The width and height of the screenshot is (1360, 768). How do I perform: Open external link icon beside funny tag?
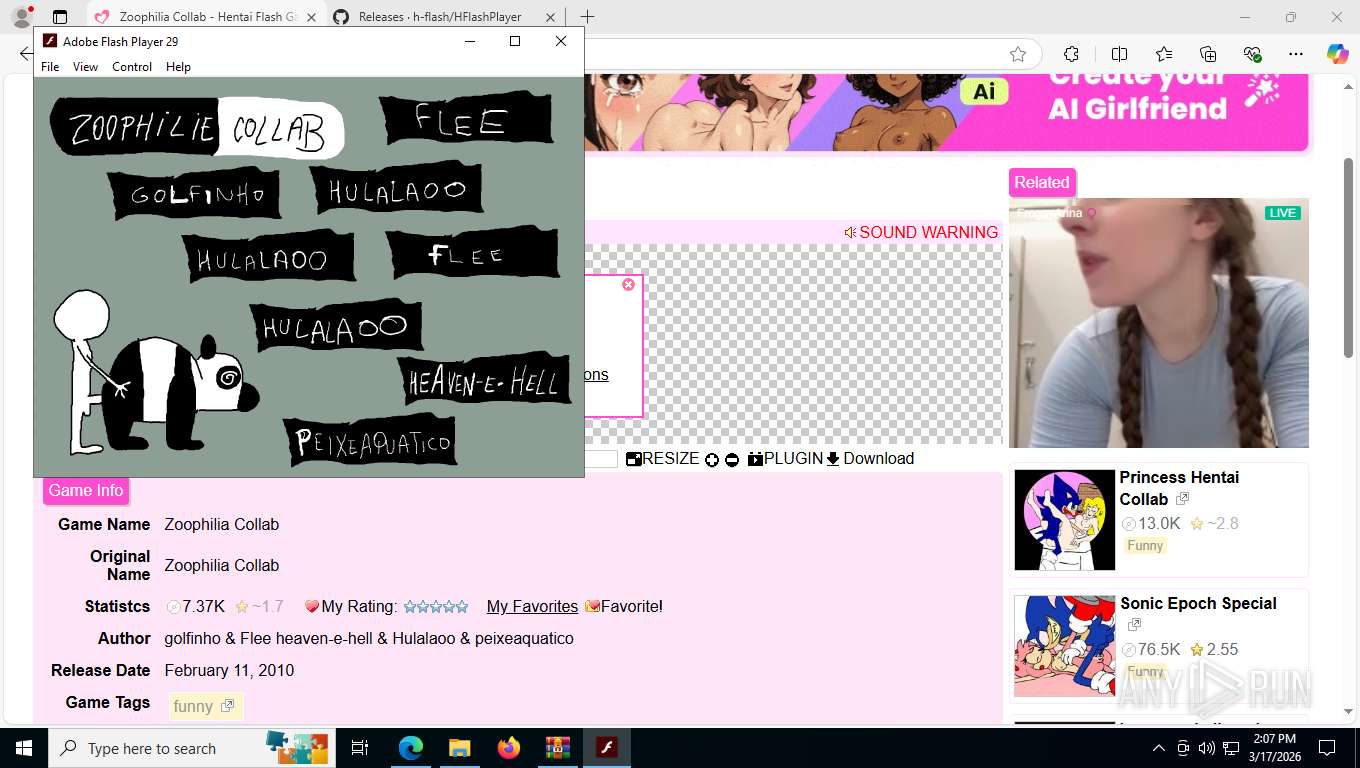(227, 706)
